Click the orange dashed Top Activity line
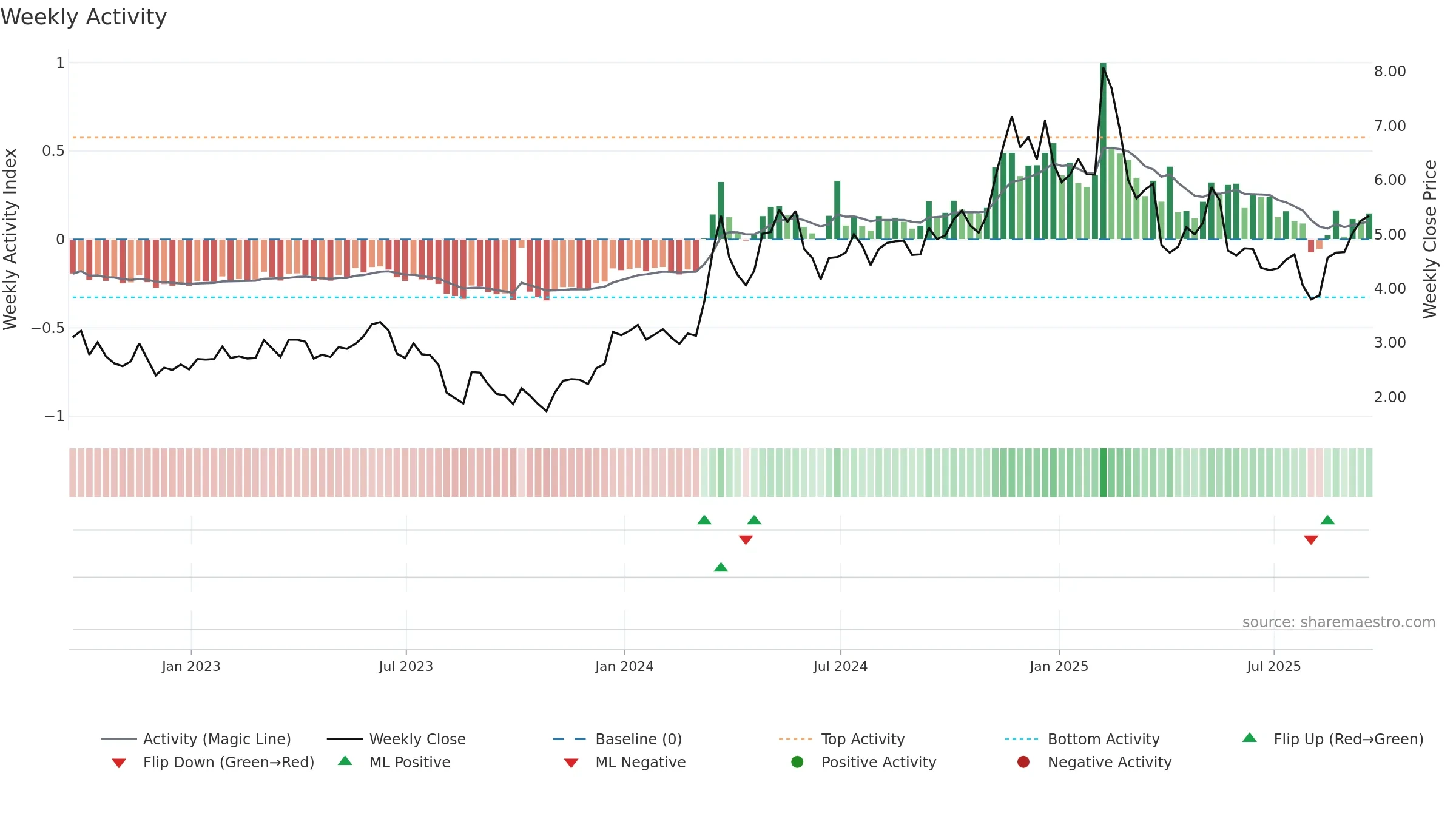 721,138
